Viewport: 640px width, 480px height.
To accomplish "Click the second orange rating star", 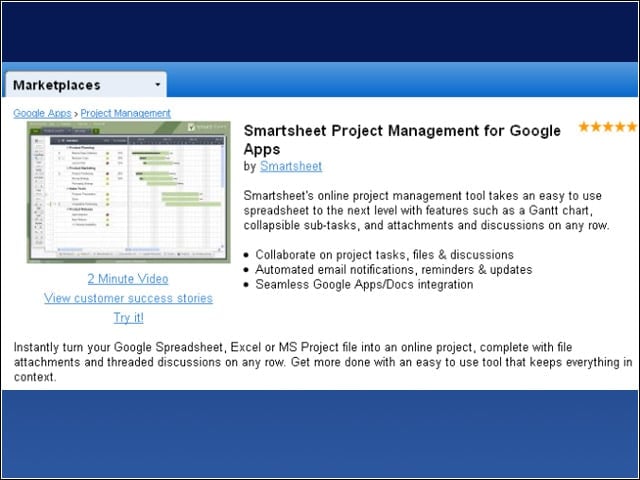I will [x=596, y=127].
